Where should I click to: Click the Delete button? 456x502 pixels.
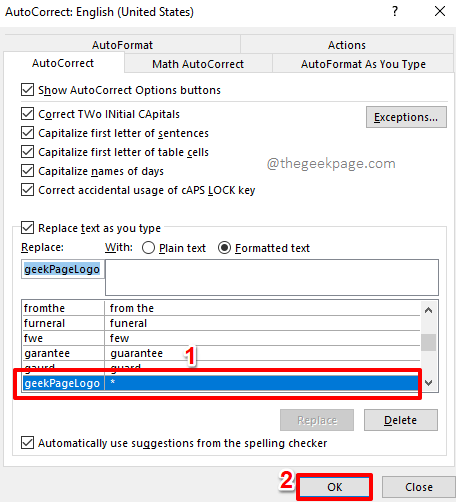pos(401,420)
